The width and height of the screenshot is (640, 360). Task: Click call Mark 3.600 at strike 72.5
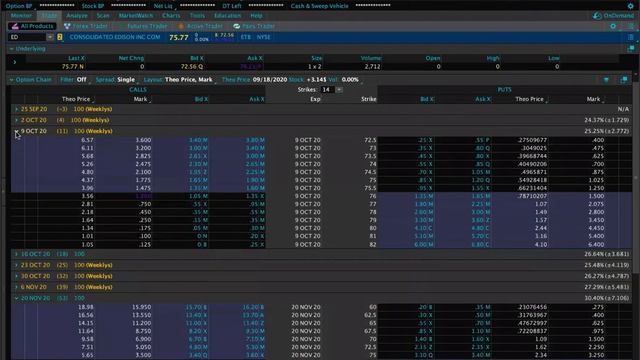143,140
